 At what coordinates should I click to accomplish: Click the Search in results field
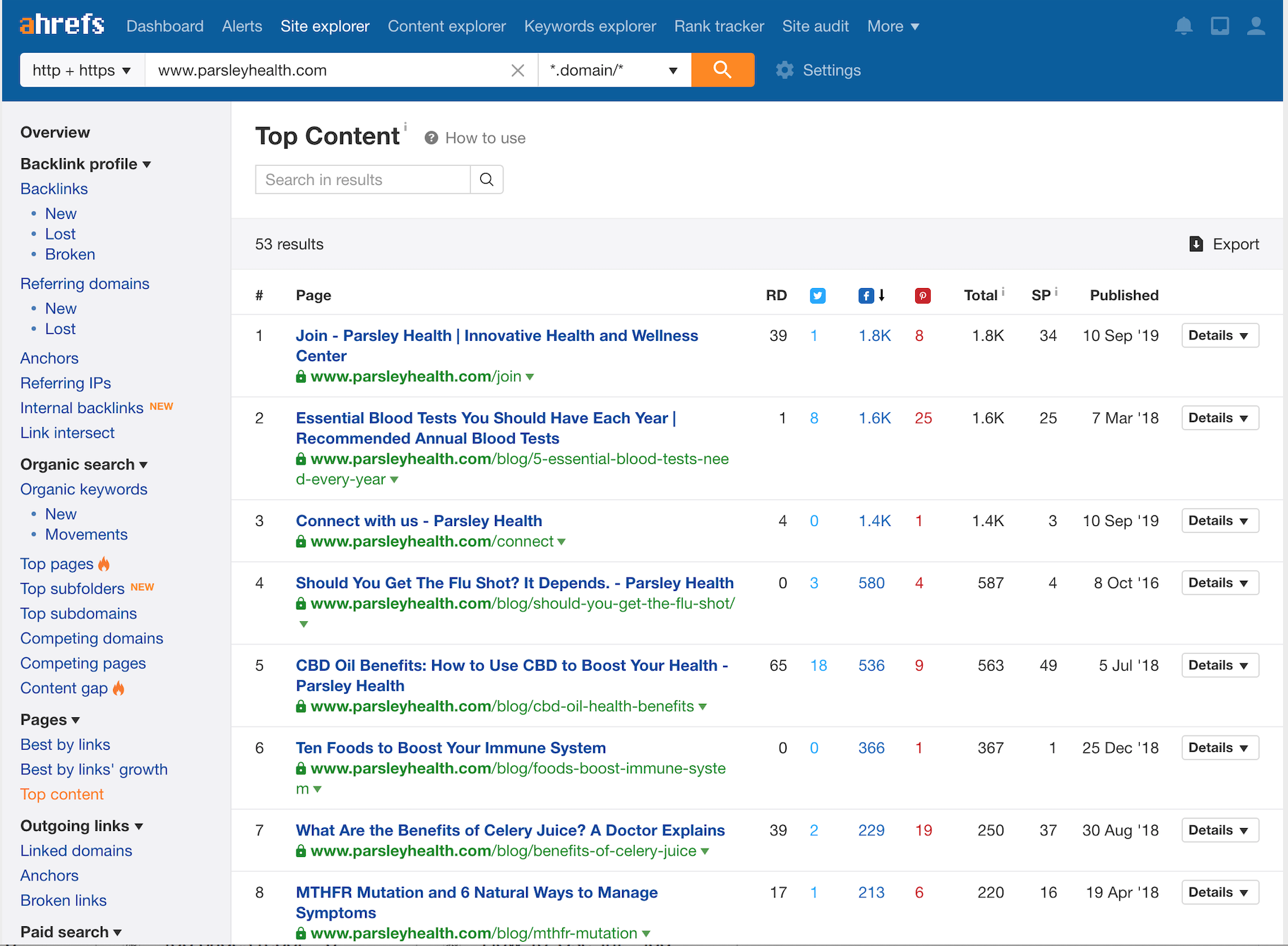click(363, 179)
